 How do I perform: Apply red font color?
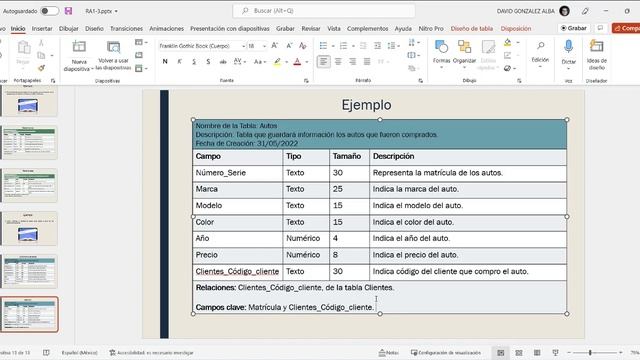[x=297, y=62]
